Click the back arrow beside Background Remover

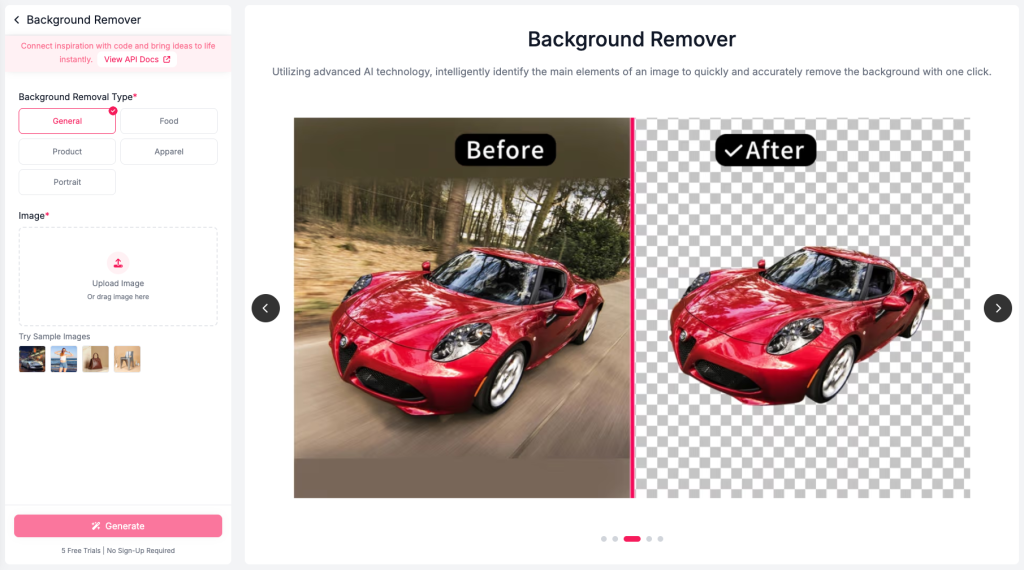point(16,20)
